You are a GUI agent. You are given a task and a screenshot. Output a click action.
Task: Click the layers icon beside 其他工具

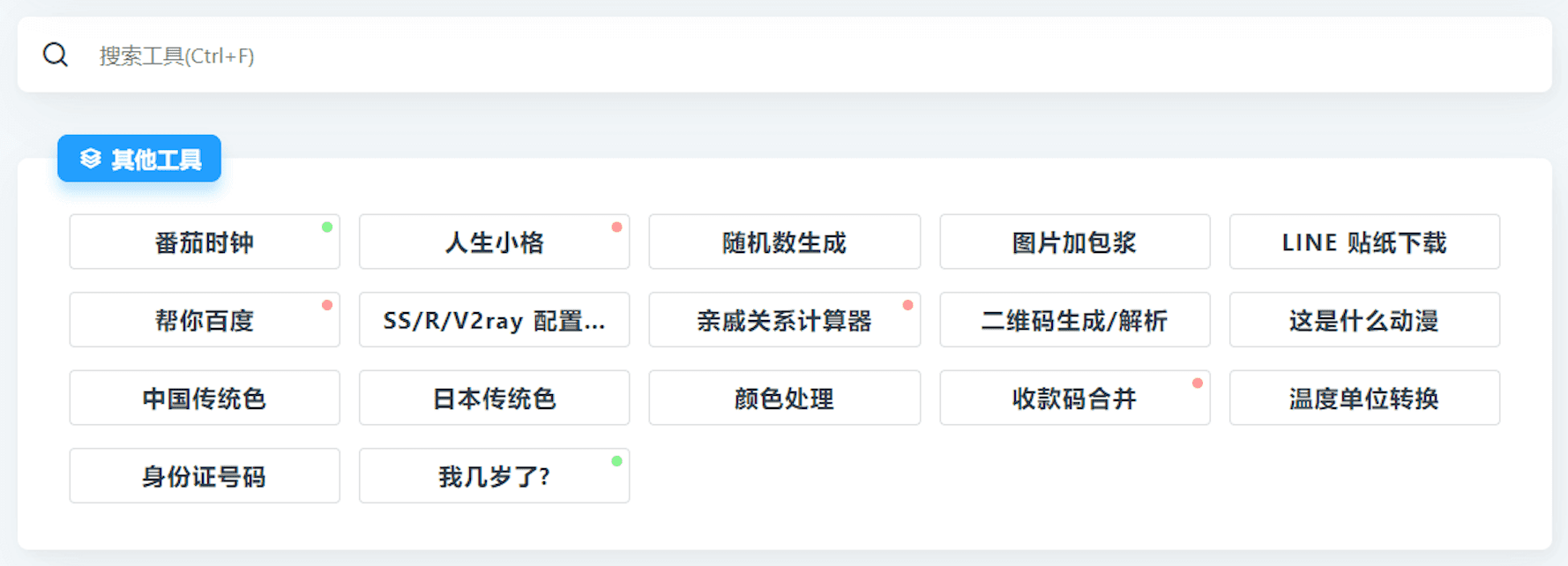(90, 159)
